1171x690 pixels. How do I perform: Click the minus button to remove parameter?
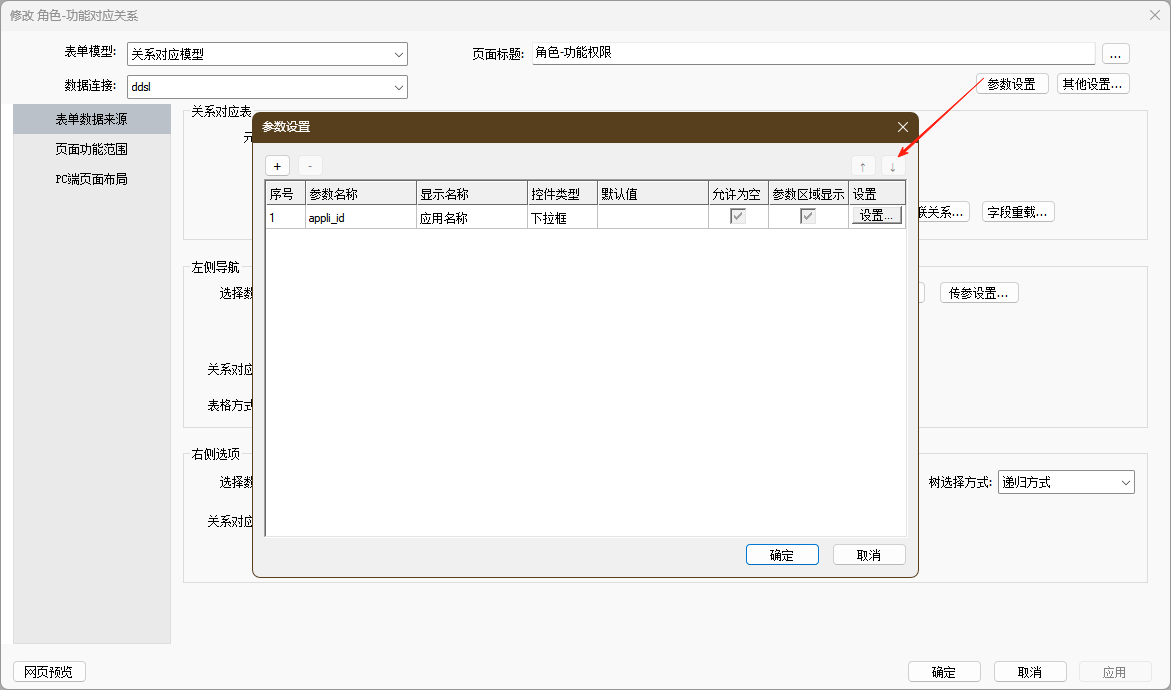(x=310, y=166)
